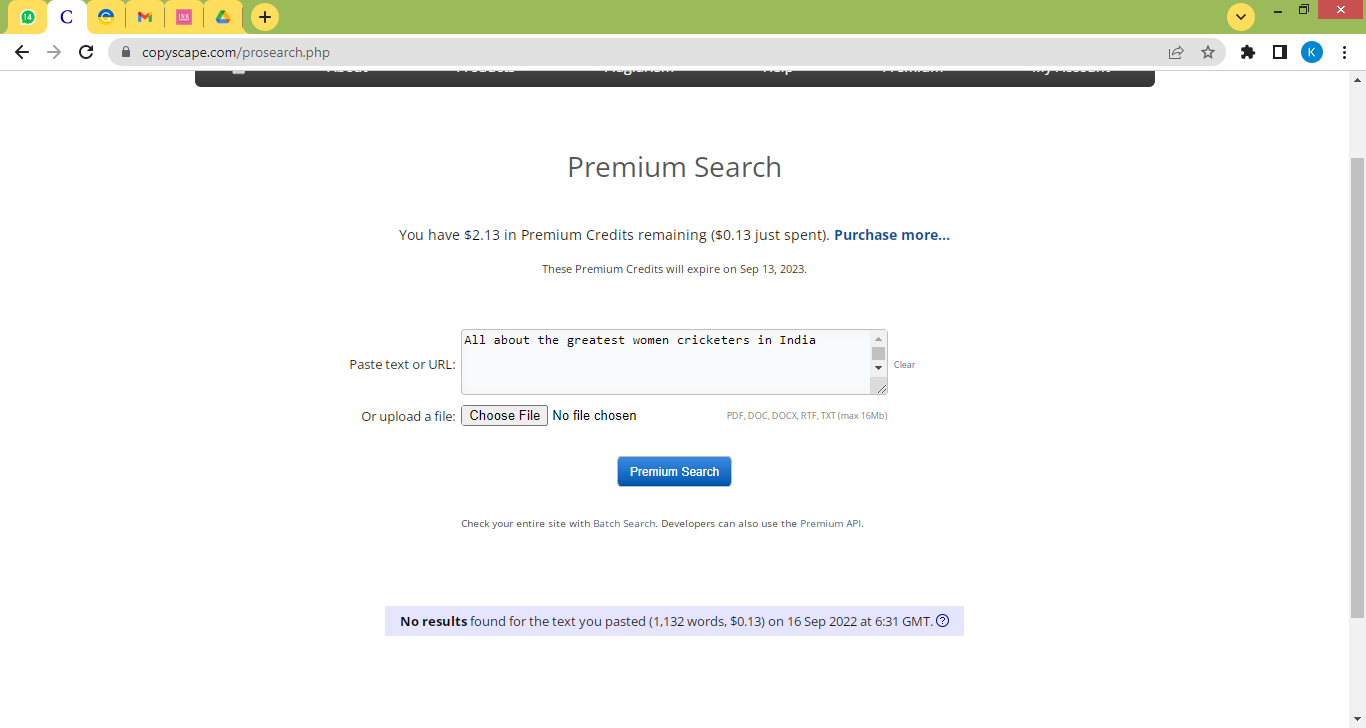
Task: Open the K profile avatar
Action: tap(1312, 52)
